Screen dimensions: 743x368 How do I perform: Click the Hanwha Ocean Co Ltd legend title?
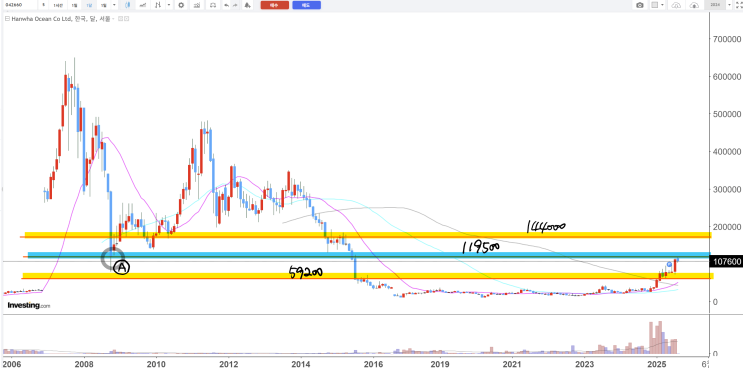(x=61, y=19)
